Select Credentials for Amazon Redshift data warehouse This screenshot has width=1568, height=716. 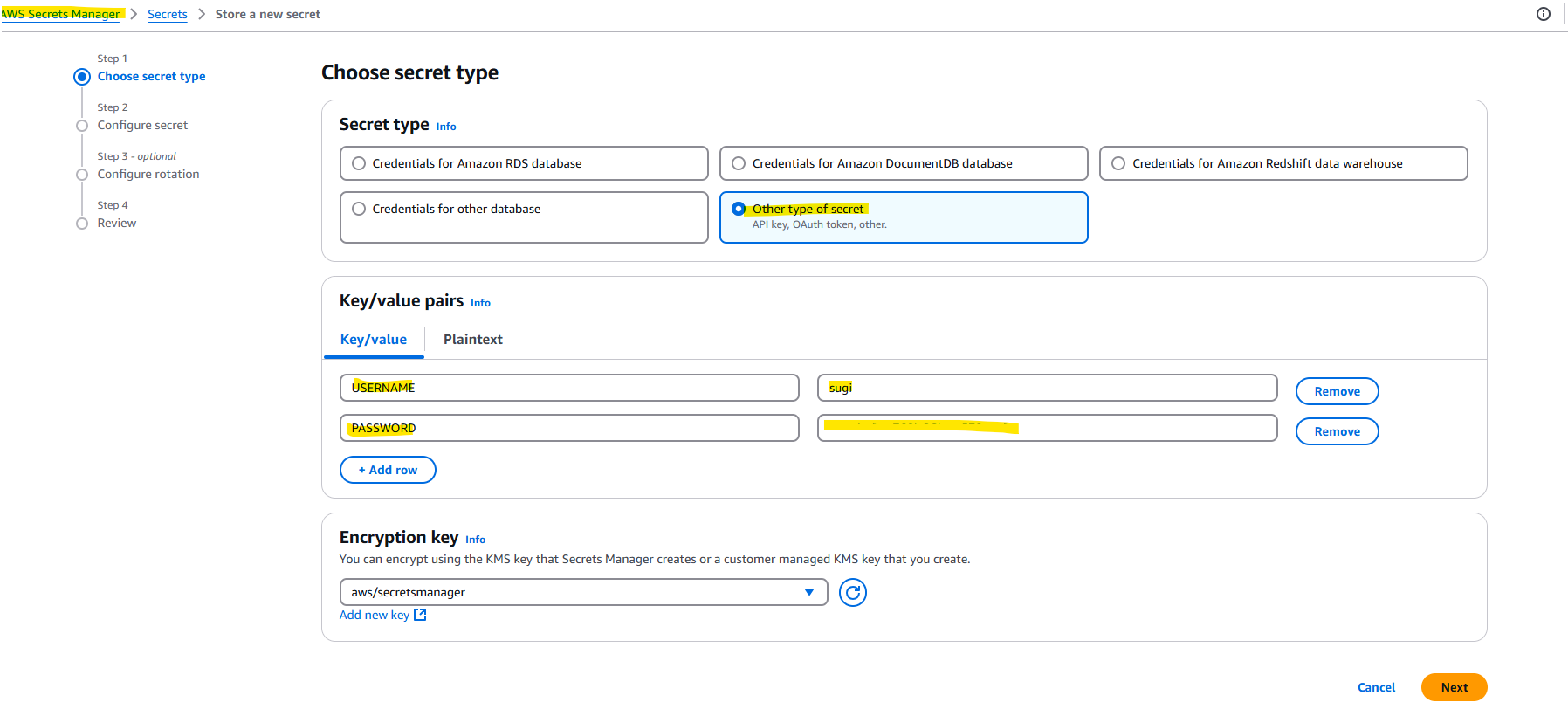(x=1283, y=163)
